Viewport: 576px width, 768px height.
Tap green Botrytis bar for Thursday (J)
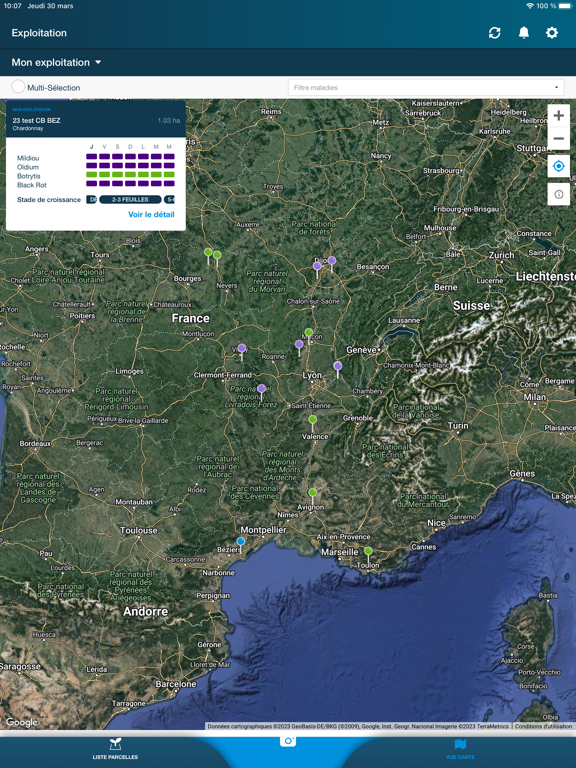(x=92, y=174)
